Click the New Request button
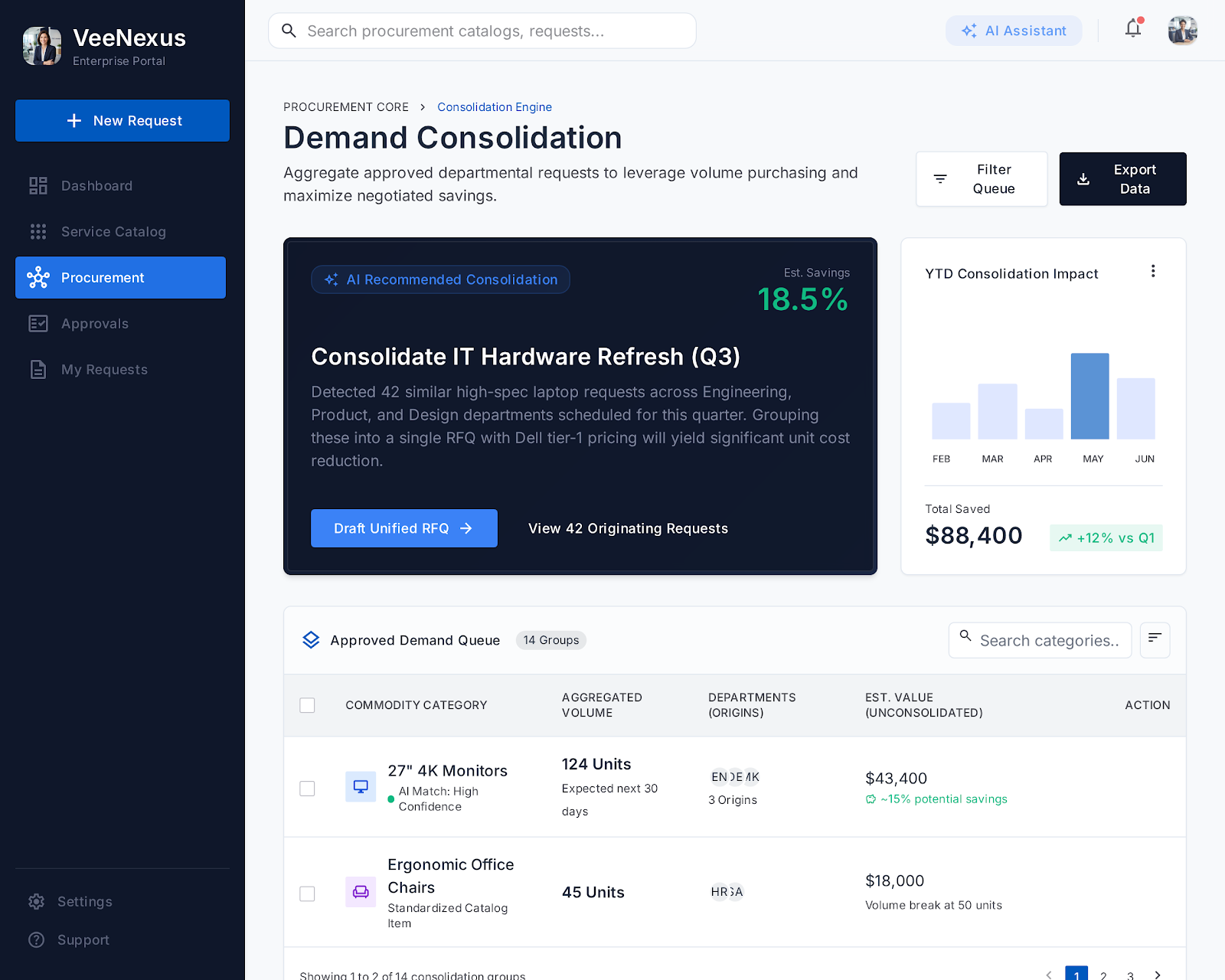 tap(122, 120)
